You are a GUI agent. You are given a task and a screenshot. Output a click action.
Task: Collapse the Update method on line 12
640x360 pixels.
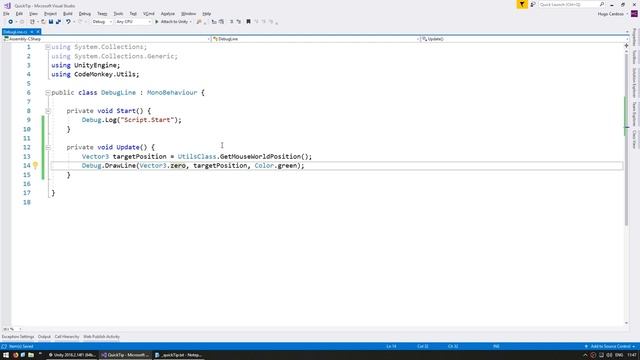[48, 147]
